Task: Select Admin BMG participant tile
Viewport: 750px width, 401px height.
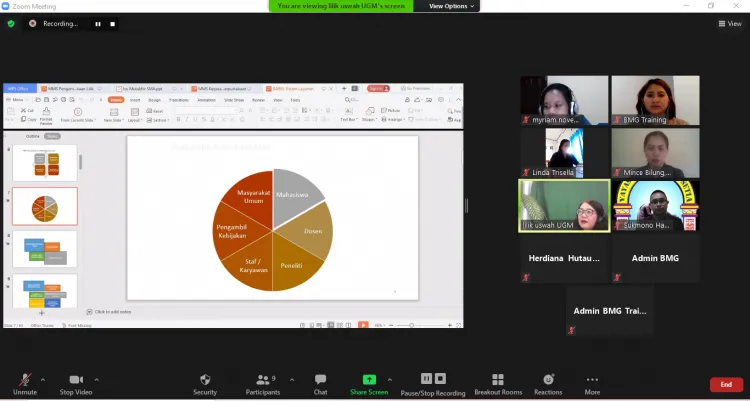Action: pyautogui.click(x=655, y=258)
